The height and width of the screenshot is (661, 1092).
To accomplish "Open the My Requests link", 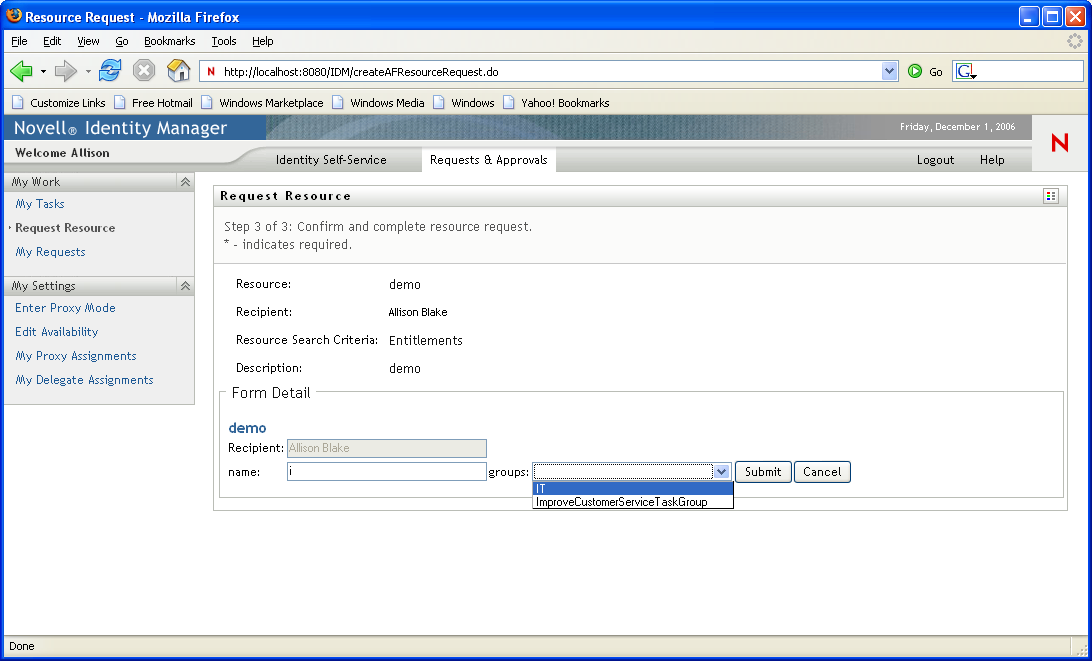I will point(50,251).
